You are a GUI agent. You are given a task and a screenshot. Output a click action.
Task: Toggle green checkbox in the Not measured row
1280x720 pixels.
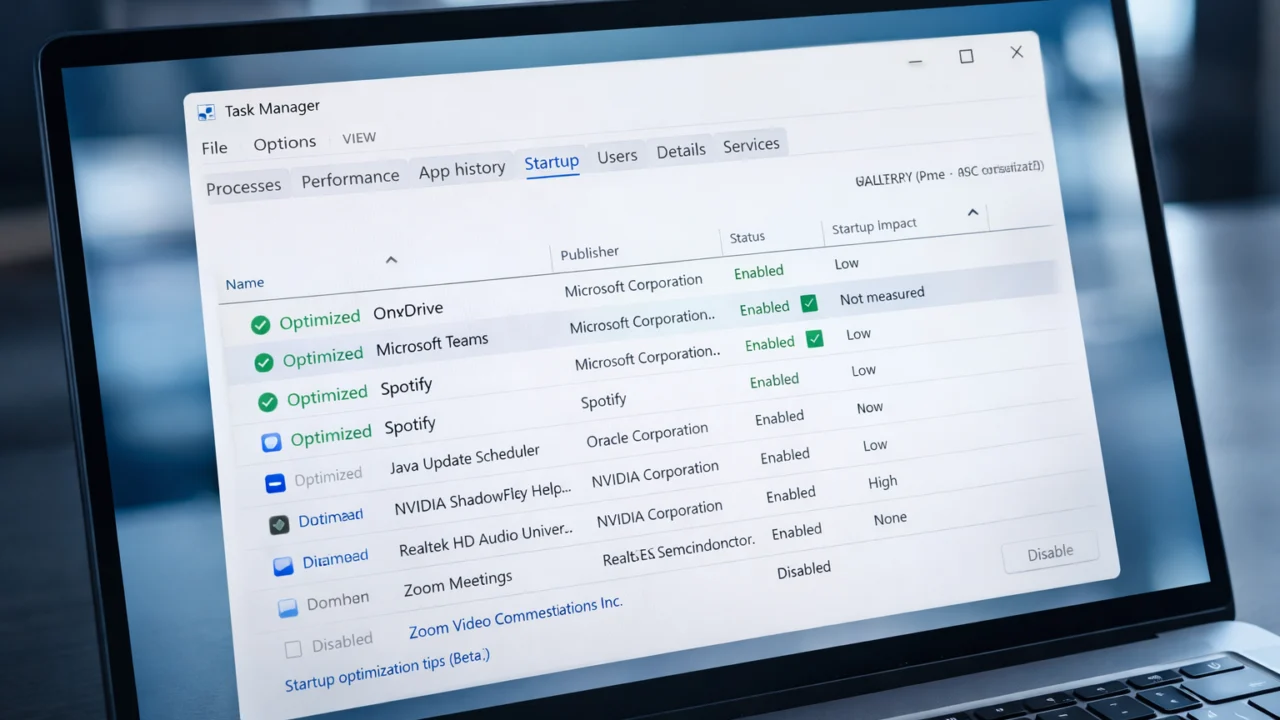pyautogui.click(x=809, y=304)
